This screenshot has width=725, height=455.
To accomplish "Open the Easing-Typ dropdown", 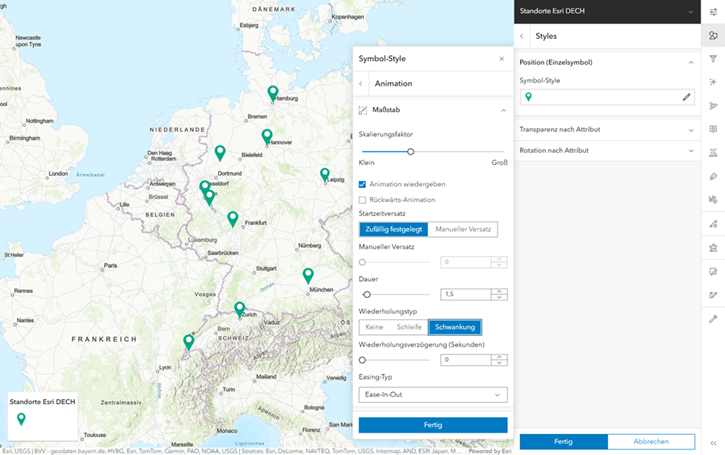I will (x=433, y=395).
